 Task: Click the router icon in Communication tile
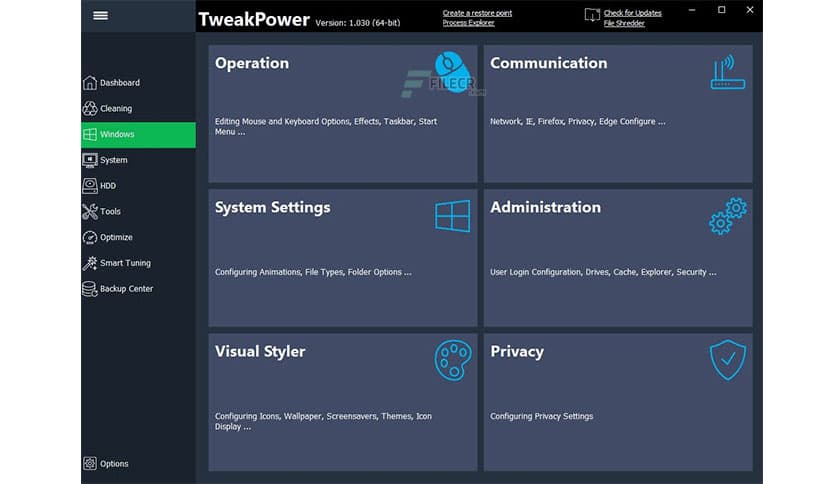point(728,72)
